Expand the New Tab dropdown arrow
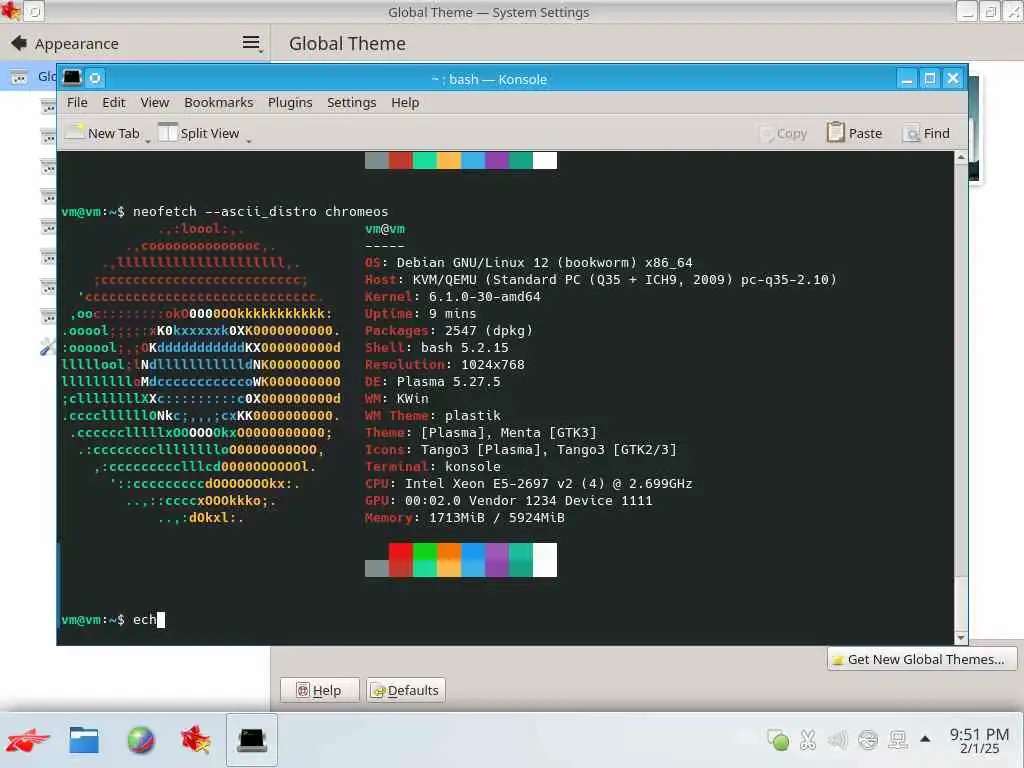 click(x=148, y=140)
